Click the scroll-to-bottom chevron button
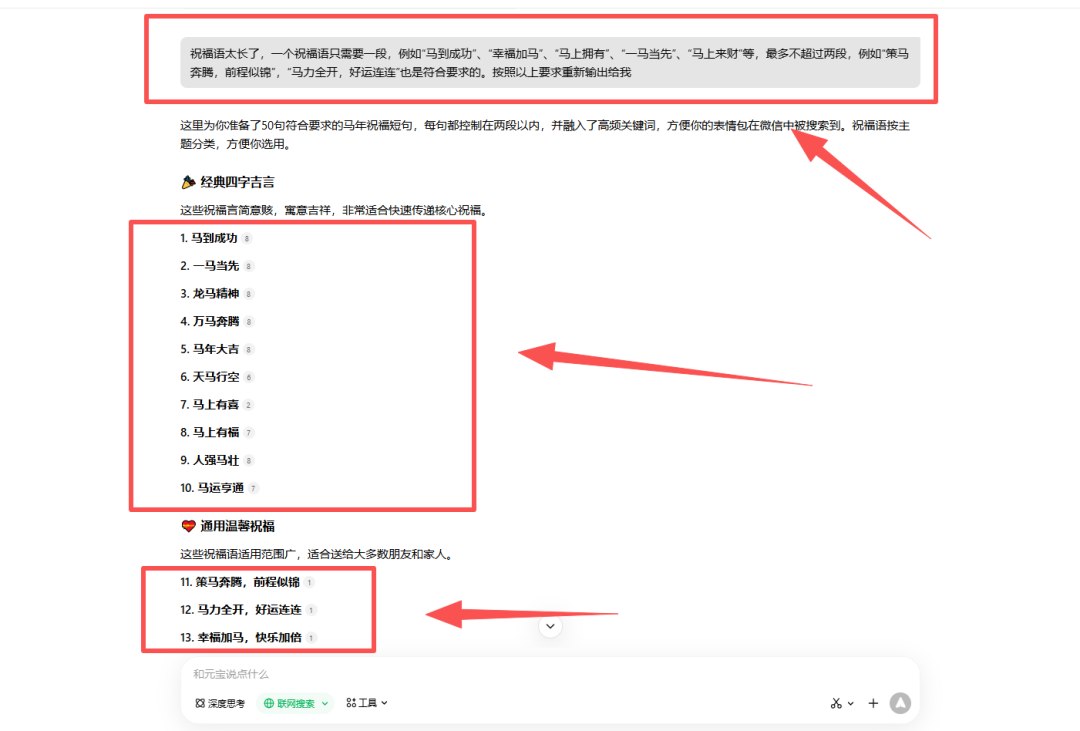 549,625
